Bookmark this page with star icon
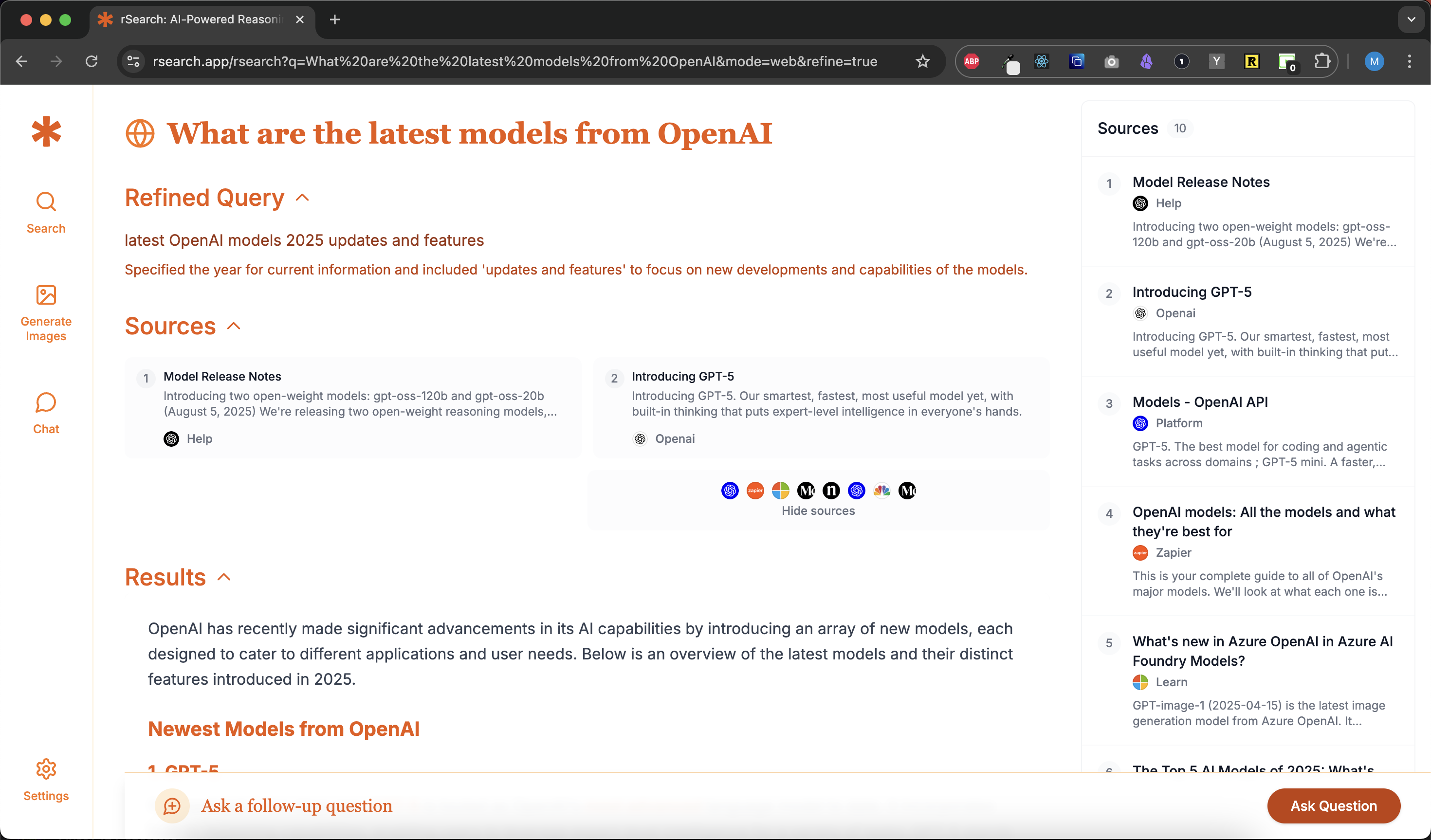This screenshot has width=1431, height=840. coord(922,61)
